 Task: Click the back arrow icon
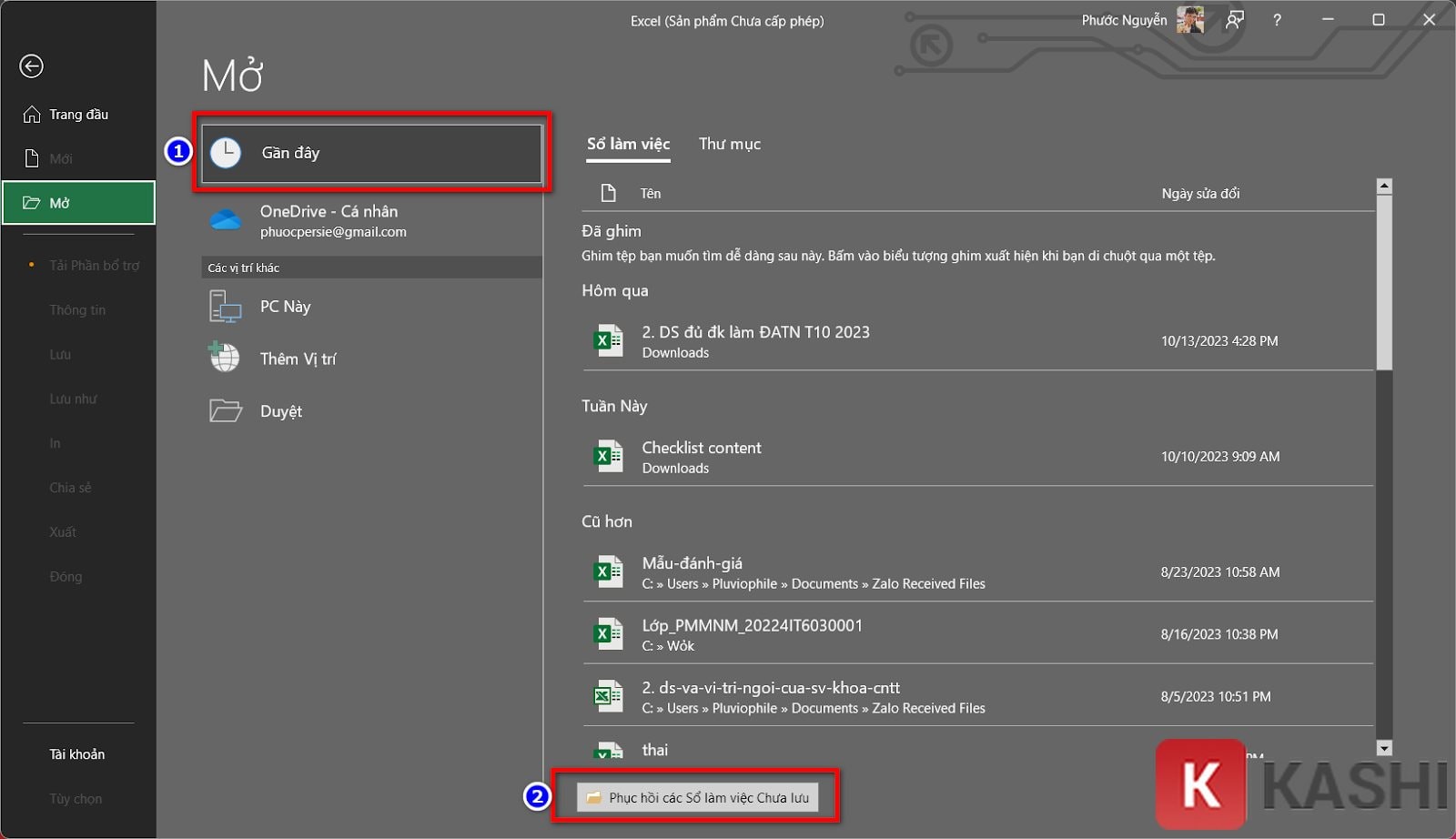[31, 66]
